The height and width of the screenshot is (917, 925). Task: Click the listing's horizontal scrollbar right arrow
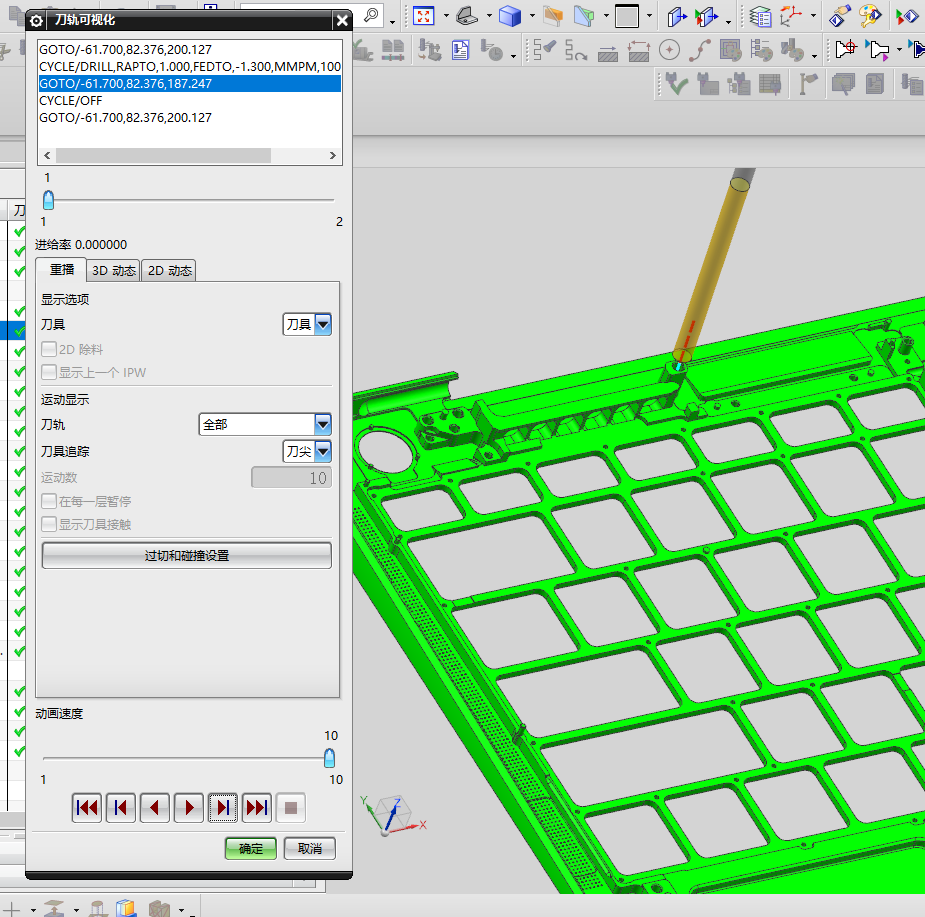[x=333, y=155]
